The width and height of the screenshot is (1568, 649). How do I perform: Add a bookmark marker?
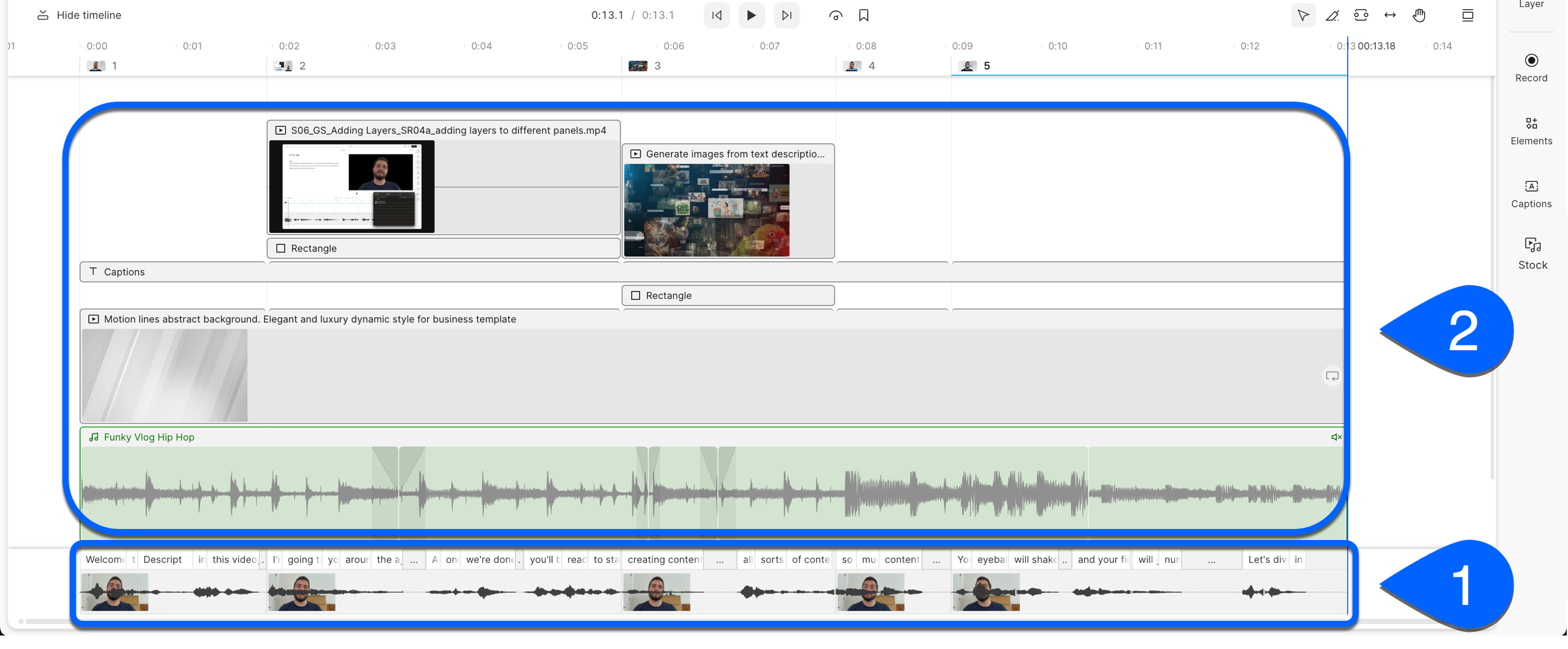coord(864,15)
